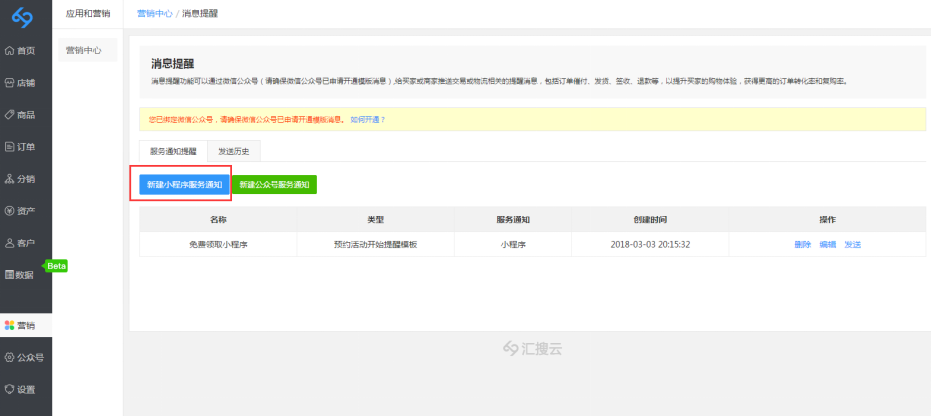Open the 数据 data section icon
Screen dimensions: 931x416
pyautogui.click(x=10, y=274)
